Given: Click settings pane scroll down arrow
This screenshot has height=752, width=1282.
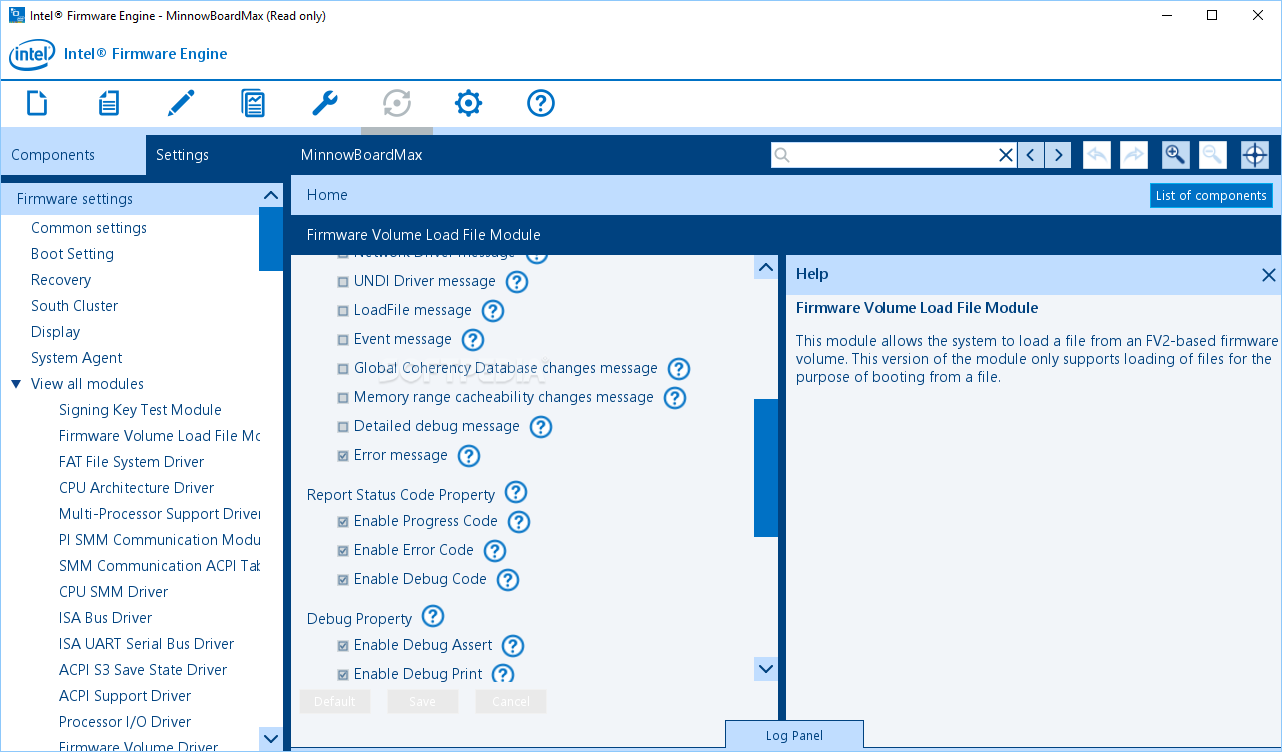Looking at the screenshot, I should tap(766, 669).
